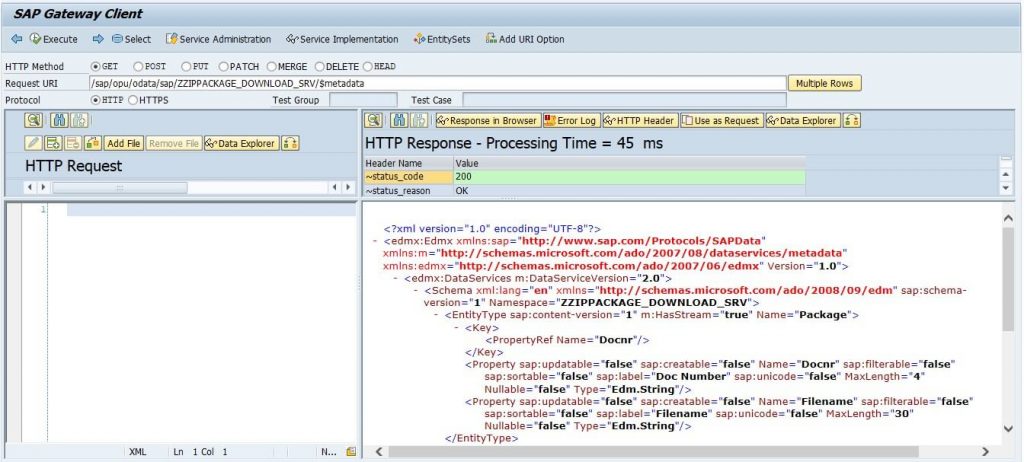The height and width of the screenshot is (462, 1024).
Task: Click the Value column header
Action: (x=629, y=163)
